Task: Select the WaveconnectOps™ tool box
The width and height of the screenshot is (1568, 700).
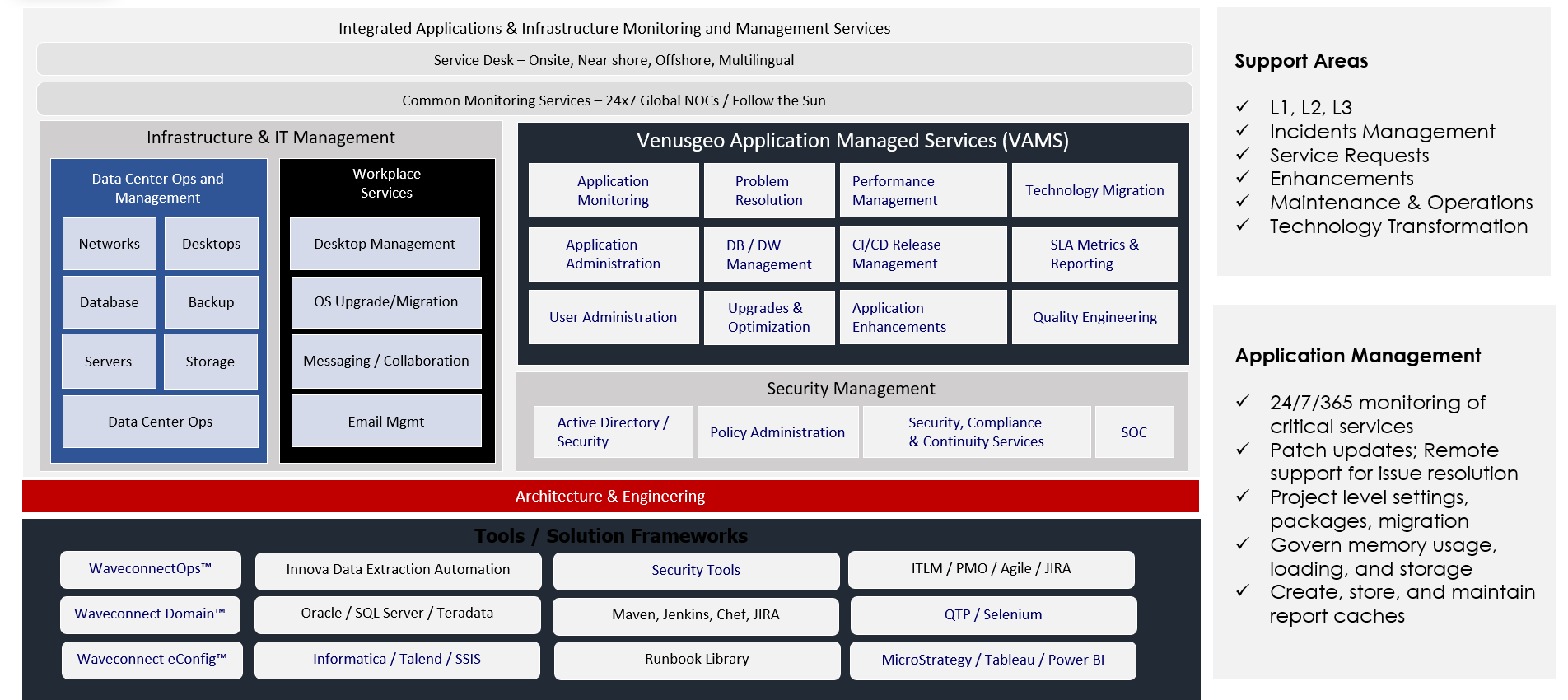Action: 151,569
